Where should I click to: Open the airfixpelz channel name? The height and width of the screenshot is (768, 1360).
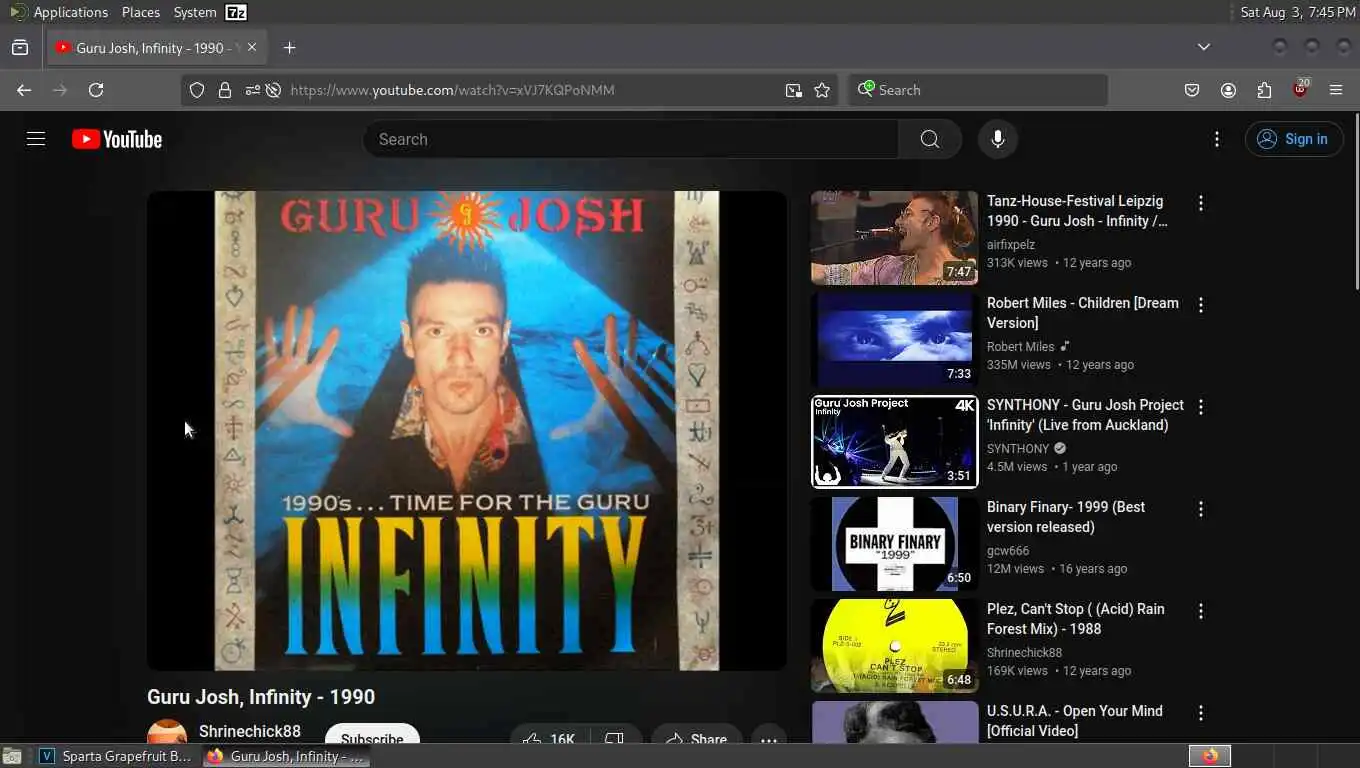tap(1011, 245)
